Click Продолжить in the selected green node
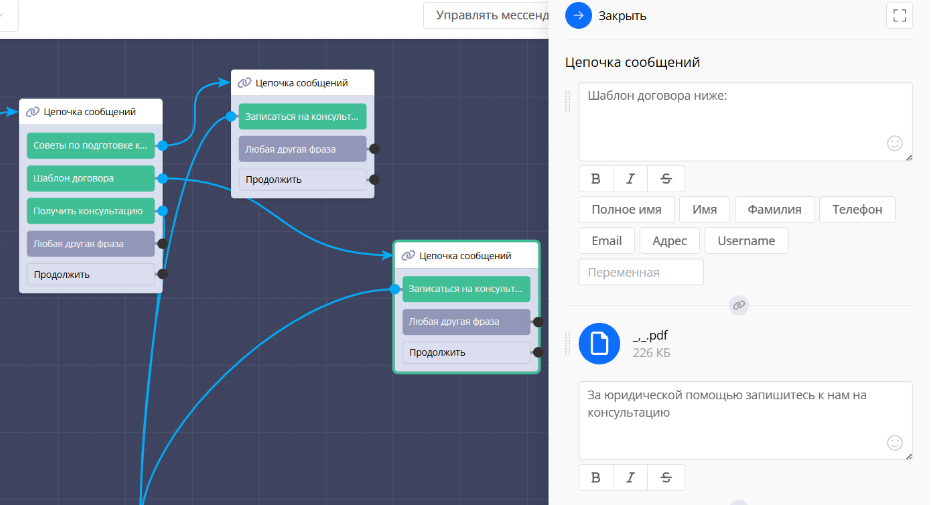 tap(466, 353)
